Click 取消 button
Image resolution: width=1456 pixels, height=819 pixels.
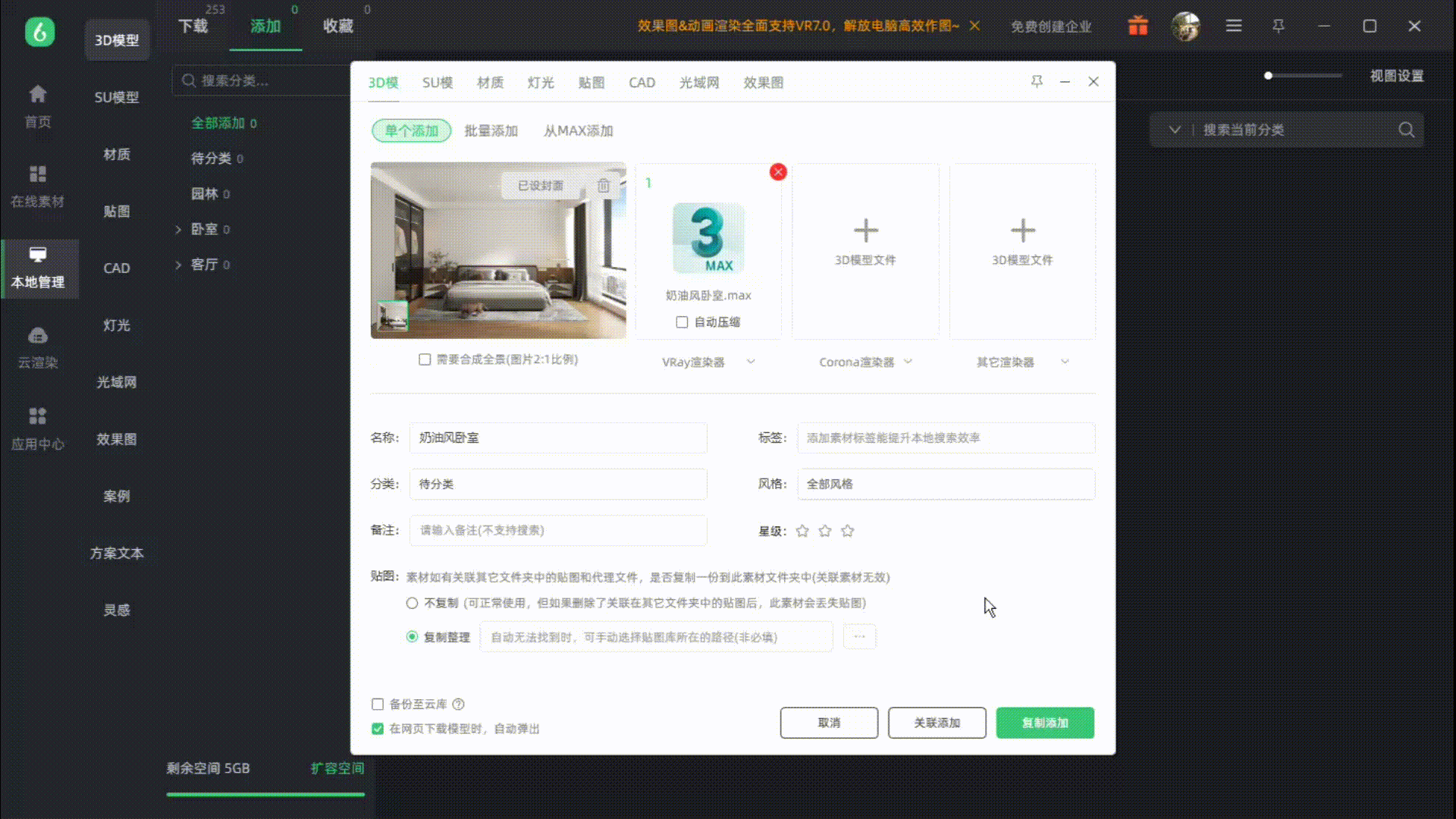click(x=829, y=723)
